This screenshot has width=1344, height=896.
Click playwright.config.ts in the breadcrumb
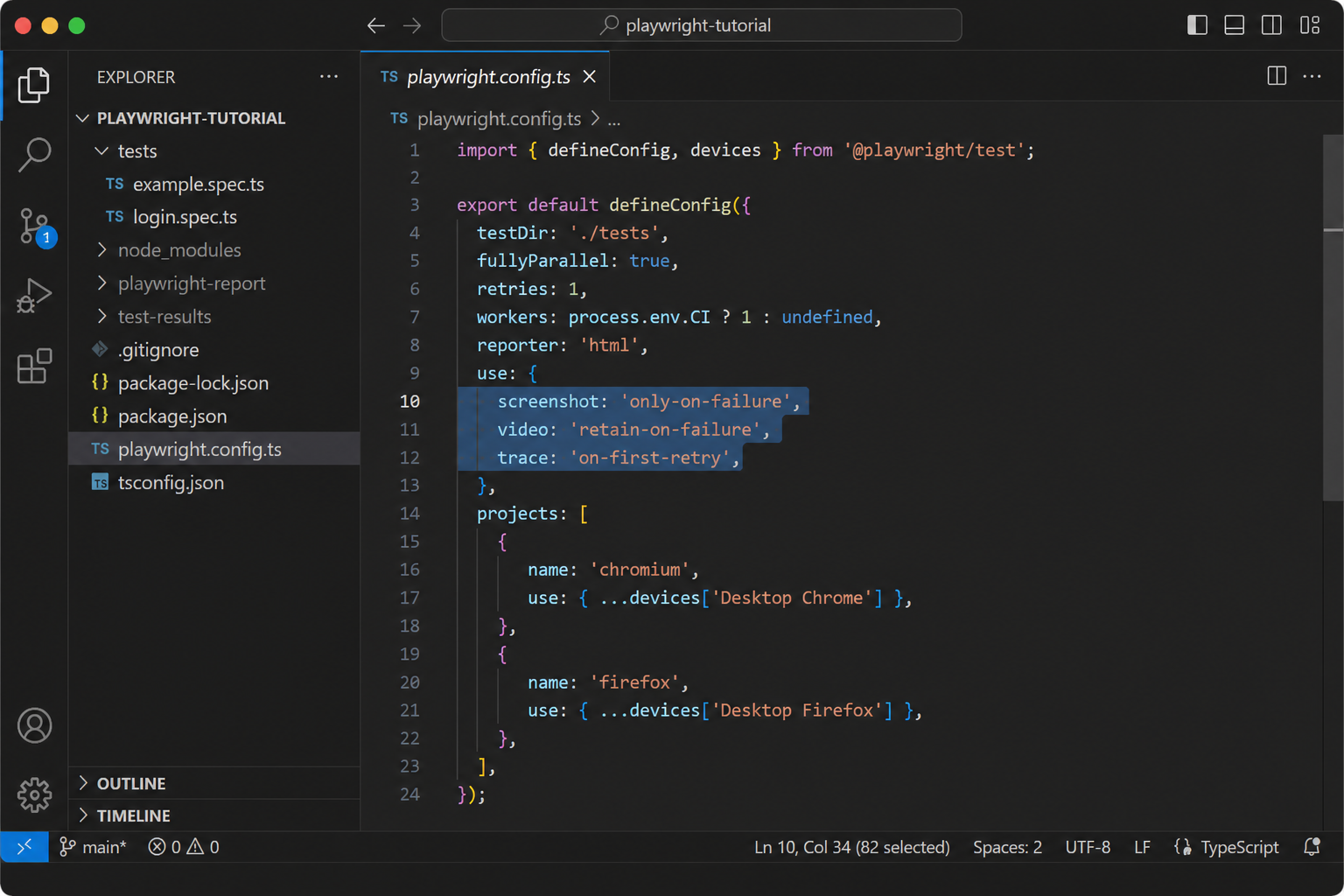click(499, 118)
